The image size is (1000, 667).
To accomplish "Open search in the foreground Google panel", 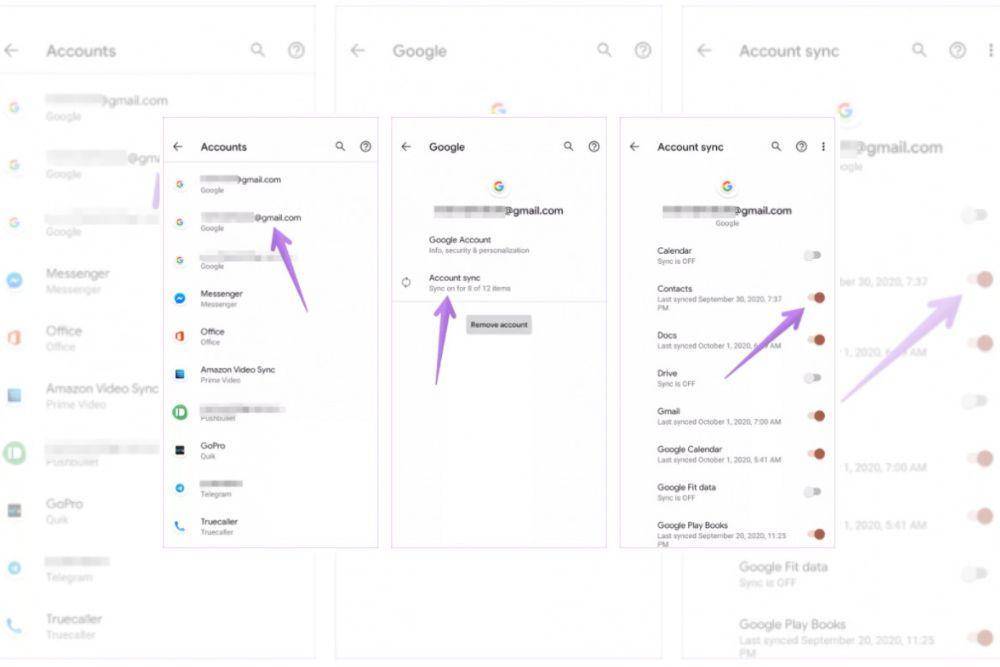I will click(x=568, y=147).
